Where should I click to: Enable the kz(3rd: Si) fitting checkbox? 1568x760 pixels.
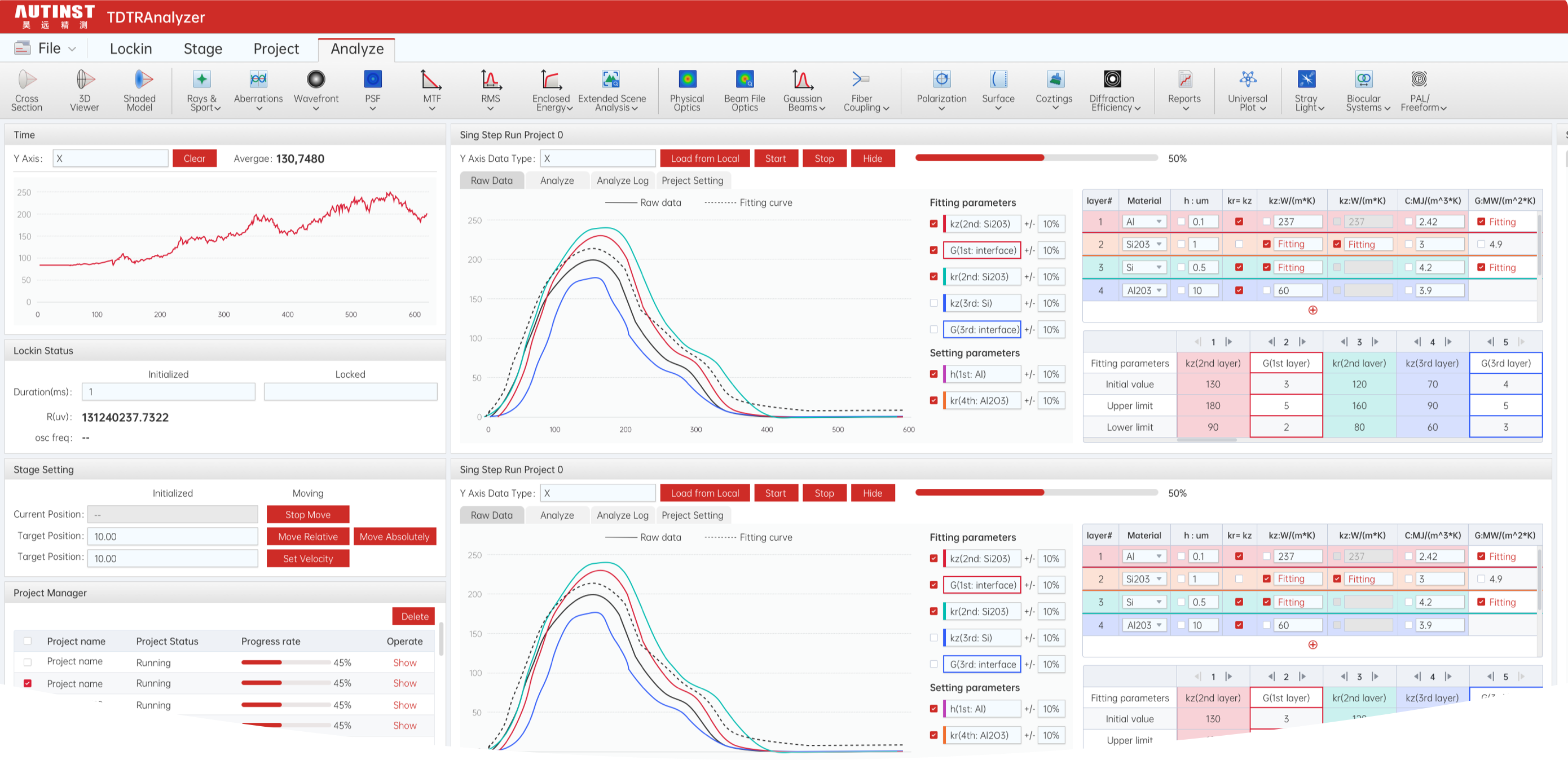click(933, 303)
